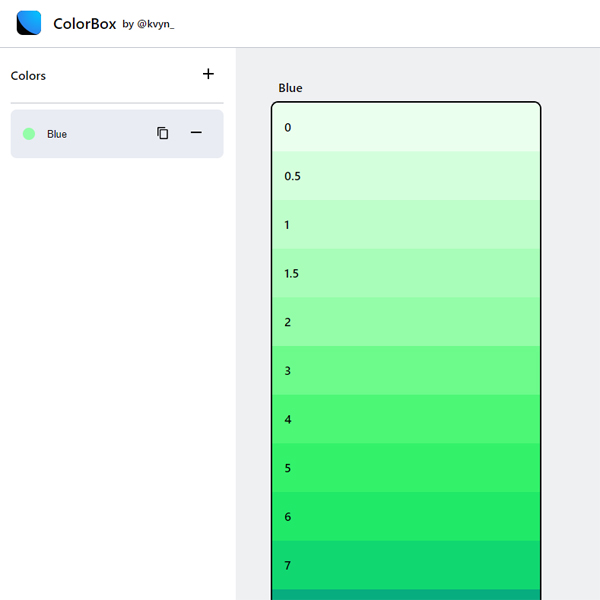The height and width of the screenshot is (600, 600).
Task: Click the swatch labeled 7
Action: pos(406,565)
